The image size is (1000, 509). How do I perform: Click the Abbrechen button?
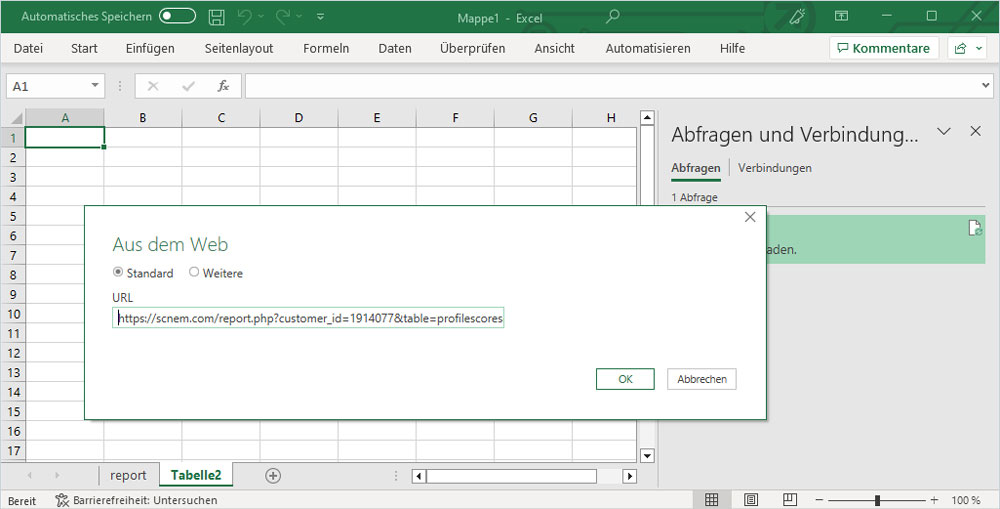pos(702,379)
